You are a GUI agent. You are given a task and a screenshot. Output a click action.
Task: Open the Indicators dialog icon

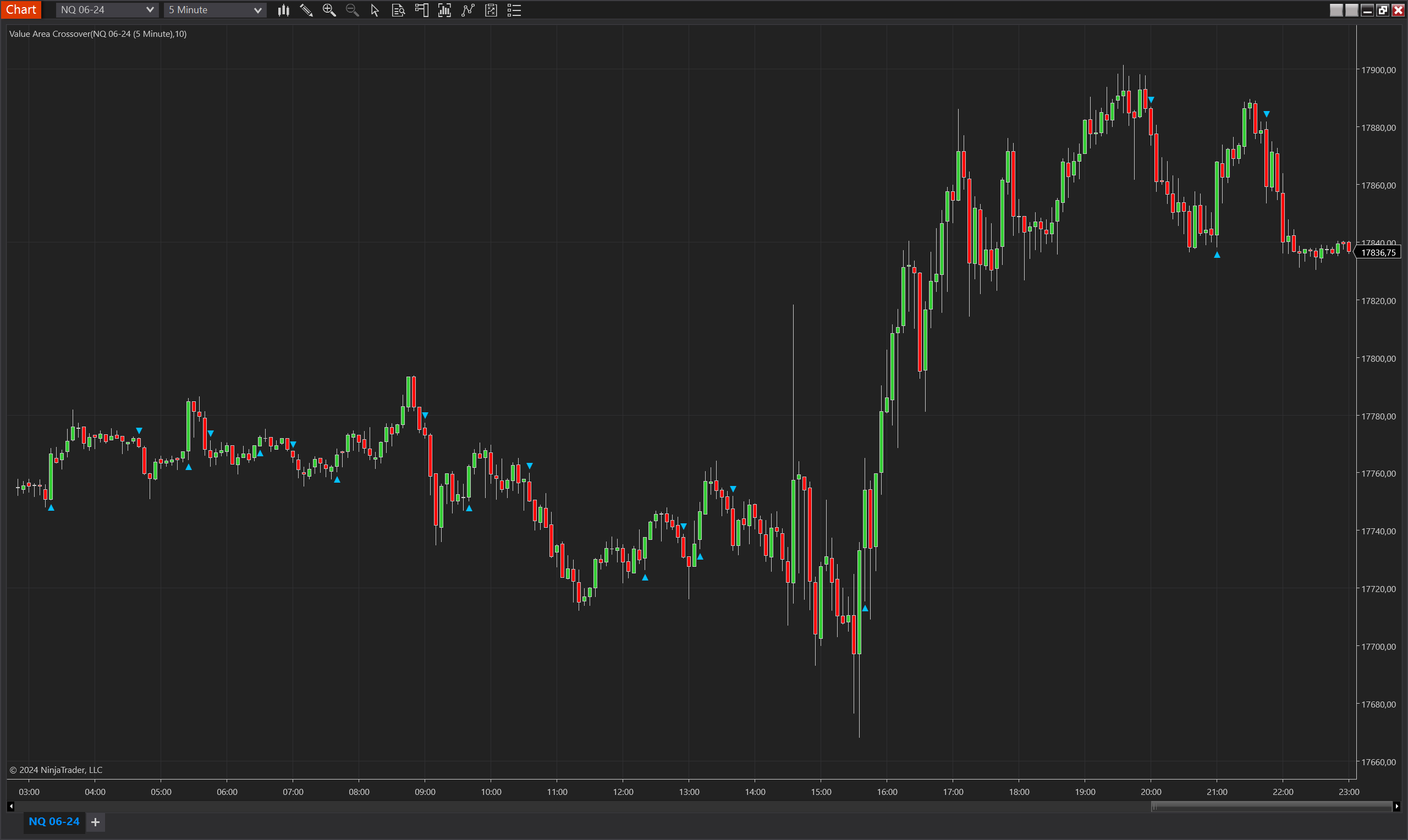coord(468,10)
